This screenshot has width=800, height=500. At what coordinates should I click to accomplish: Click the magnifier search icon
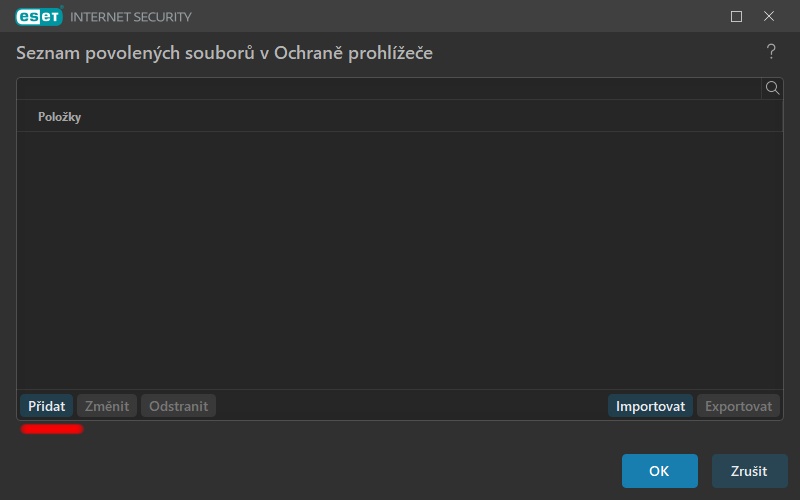click(x=772, y=88)
